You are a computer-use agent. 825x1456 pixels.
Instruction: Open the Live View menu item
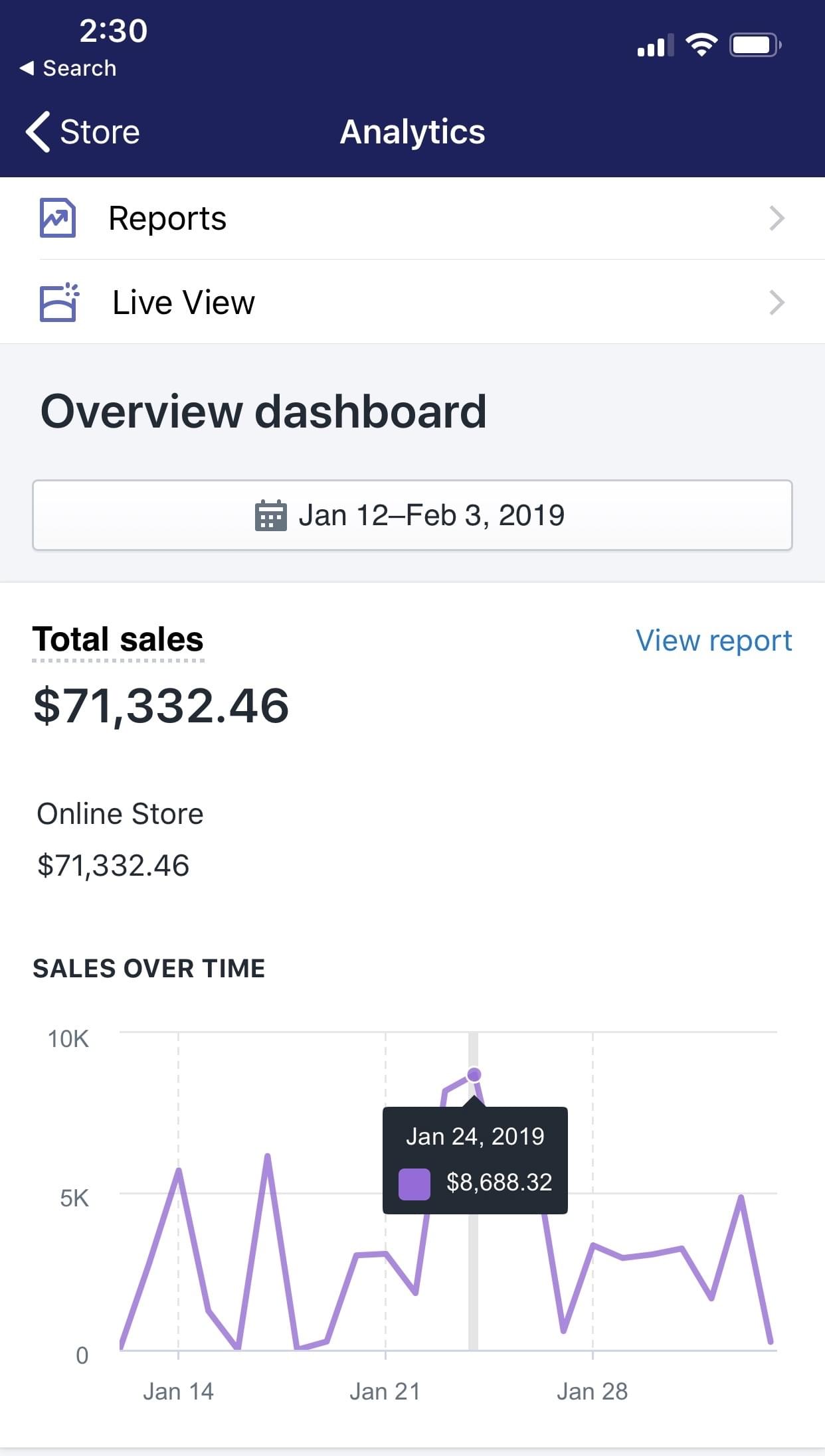point(183,303)
